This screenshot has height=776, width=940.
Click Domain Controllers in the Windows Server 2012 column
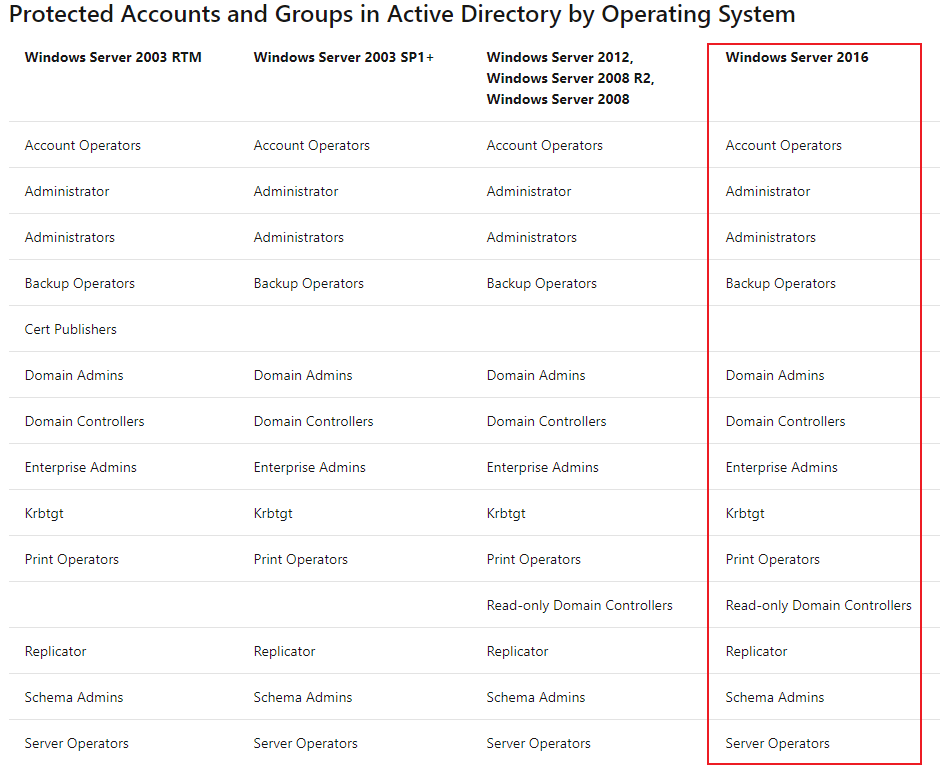coord(546,421)
